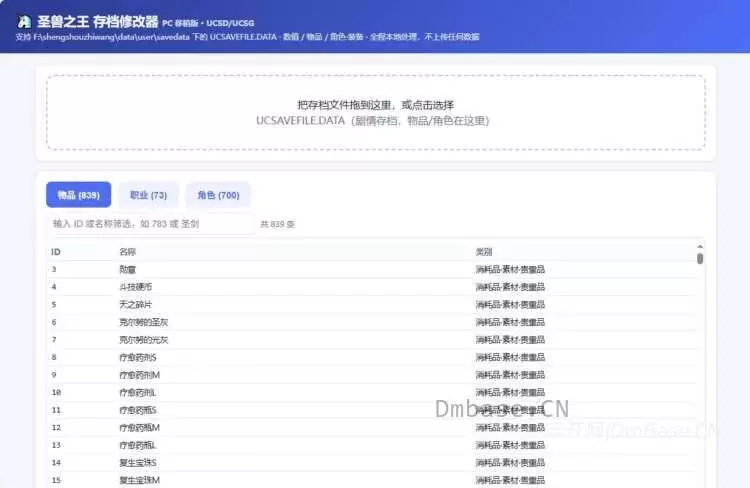Click the item name in row ID 13
The image size is (750, 488).
[x=137, y=445]
